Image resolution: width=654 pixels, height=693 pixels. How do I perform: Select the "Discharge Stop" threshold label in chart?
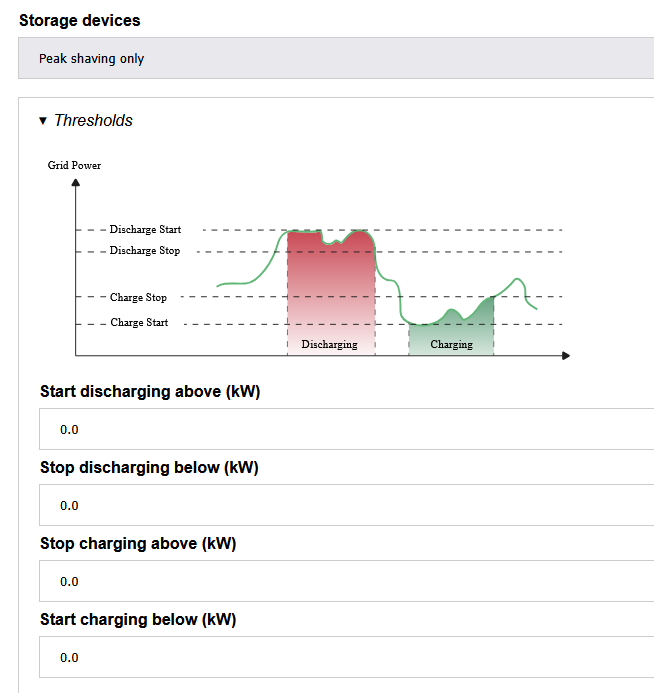pyautogui.click(x=145, y=251)
